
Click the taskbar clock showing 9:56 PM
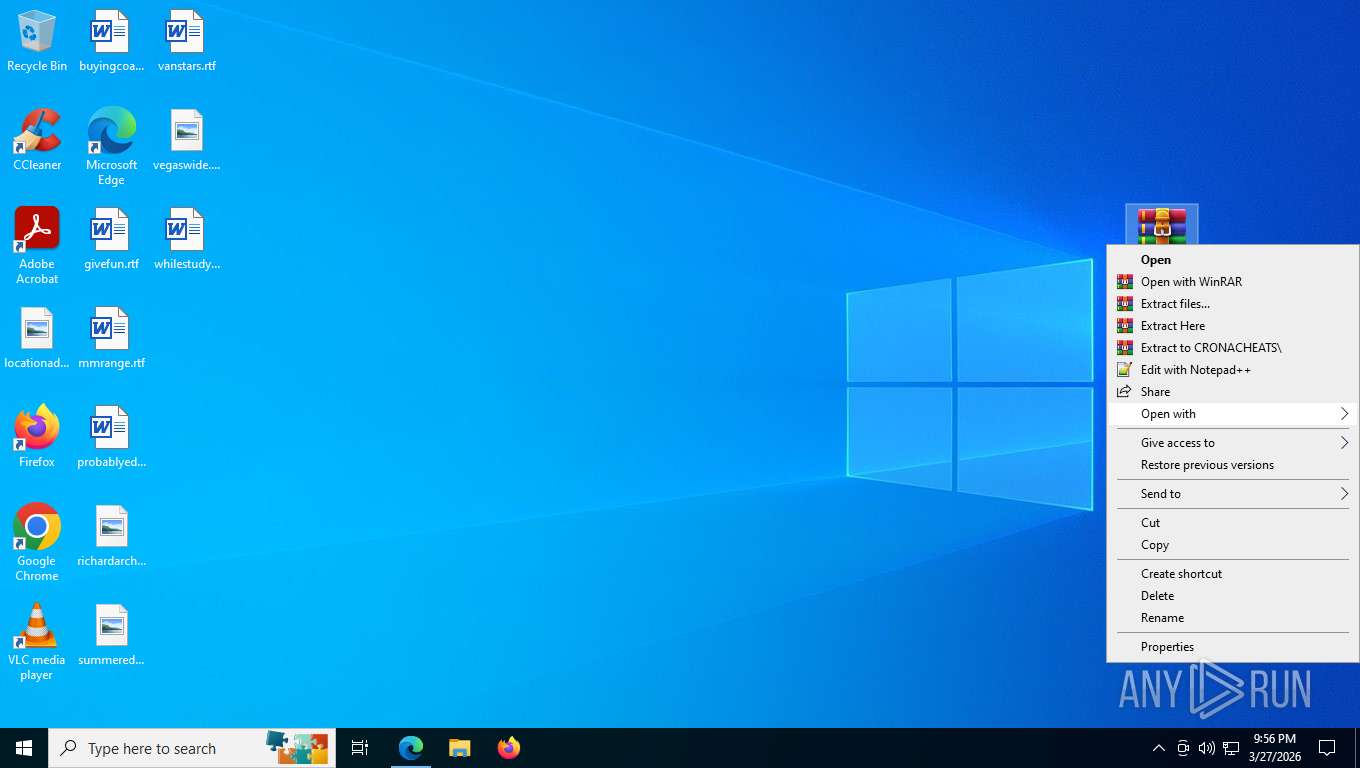[x=1274, y=748]
